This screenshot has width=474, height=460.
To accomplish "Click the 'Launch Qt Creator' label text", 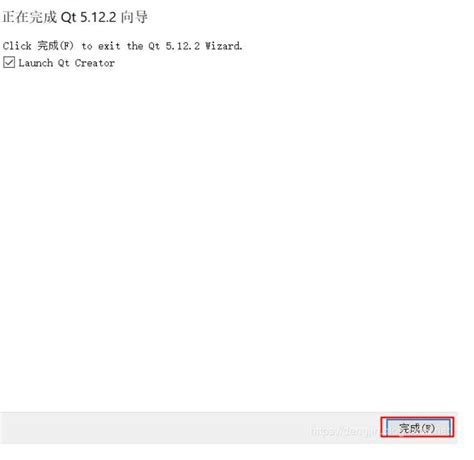I will 66,63.
